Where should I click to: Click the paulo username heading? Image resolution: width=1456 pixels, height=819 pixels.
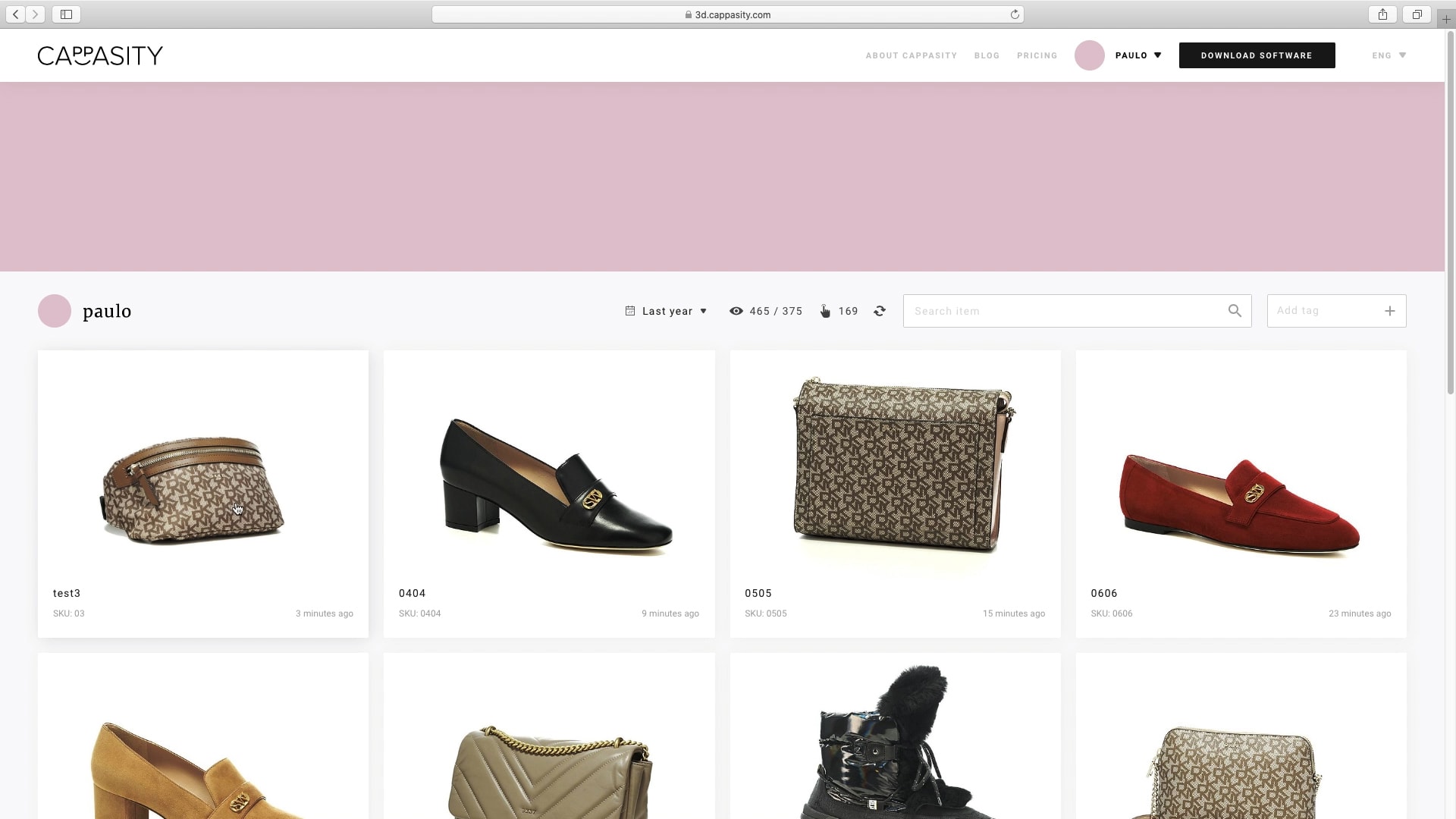click(107, 312)
